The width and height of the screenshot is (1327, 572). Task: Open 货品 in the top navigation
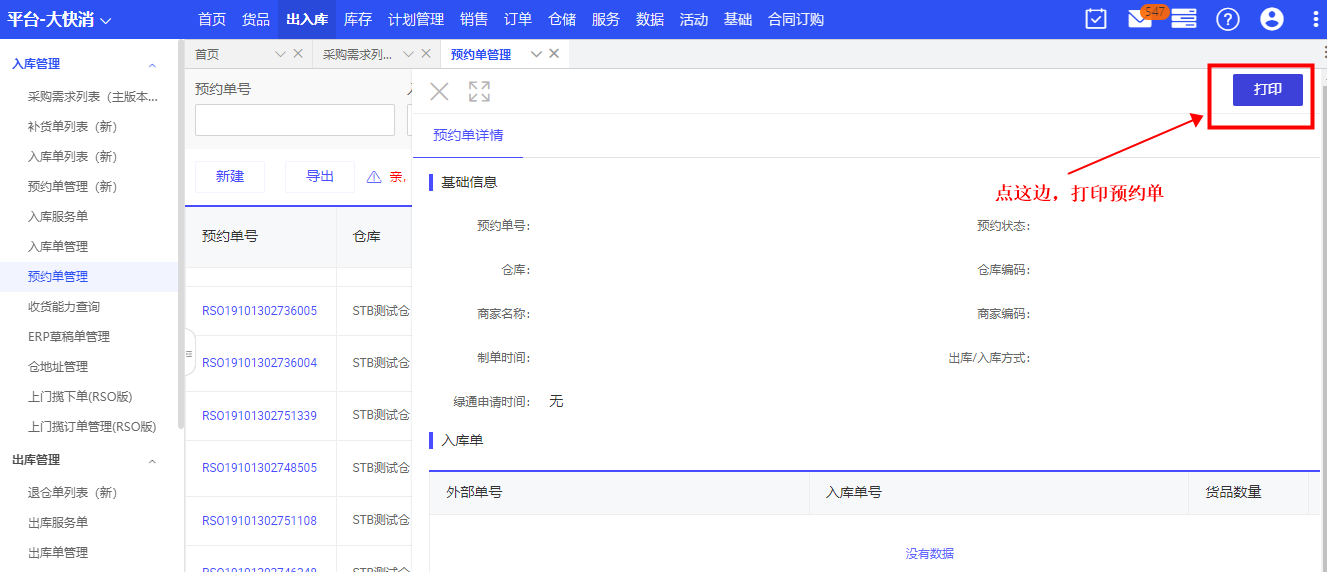[x=256, y=20]
